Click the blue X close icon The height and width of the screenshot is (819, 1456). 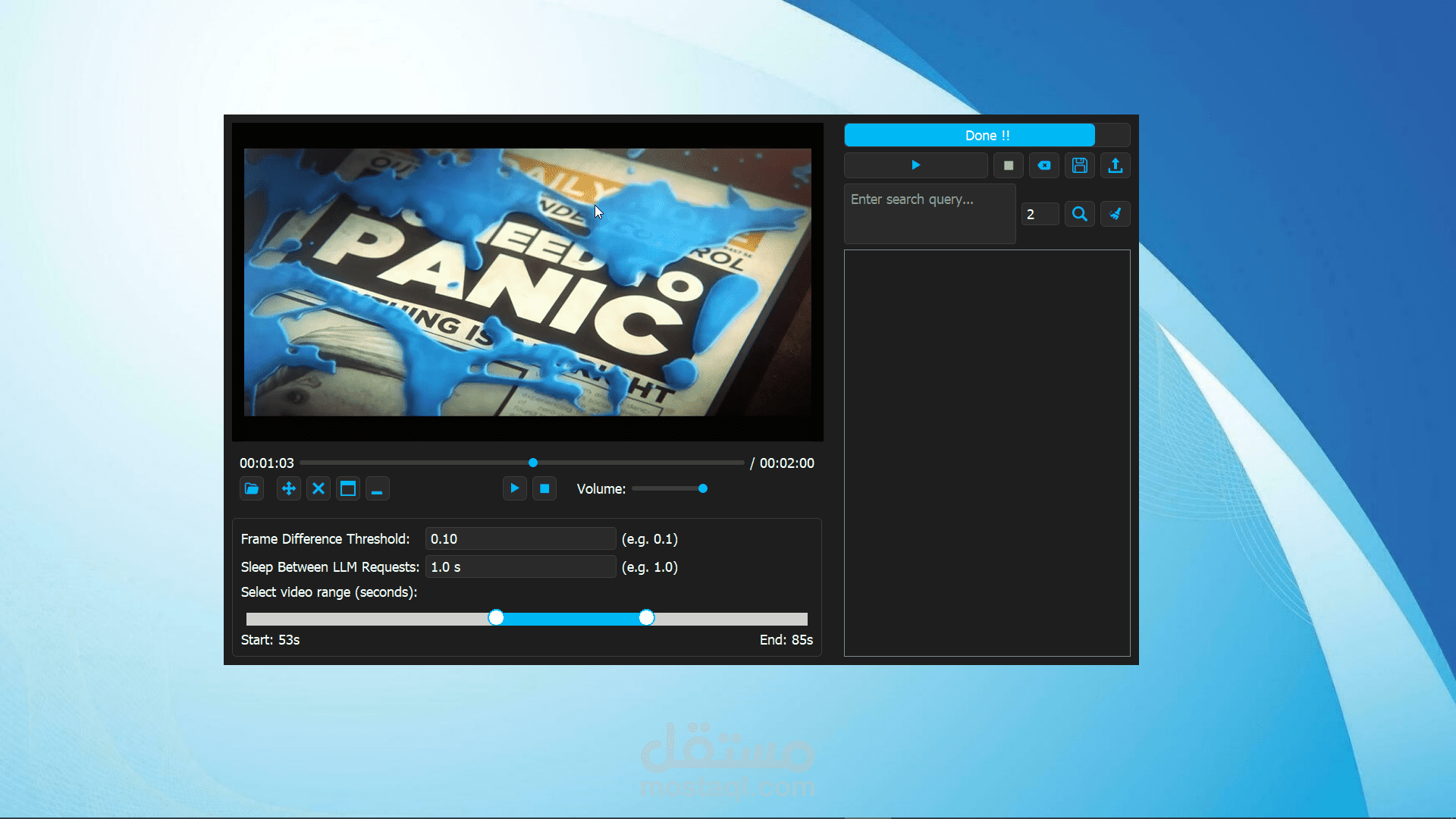click(x=318, y=488)
